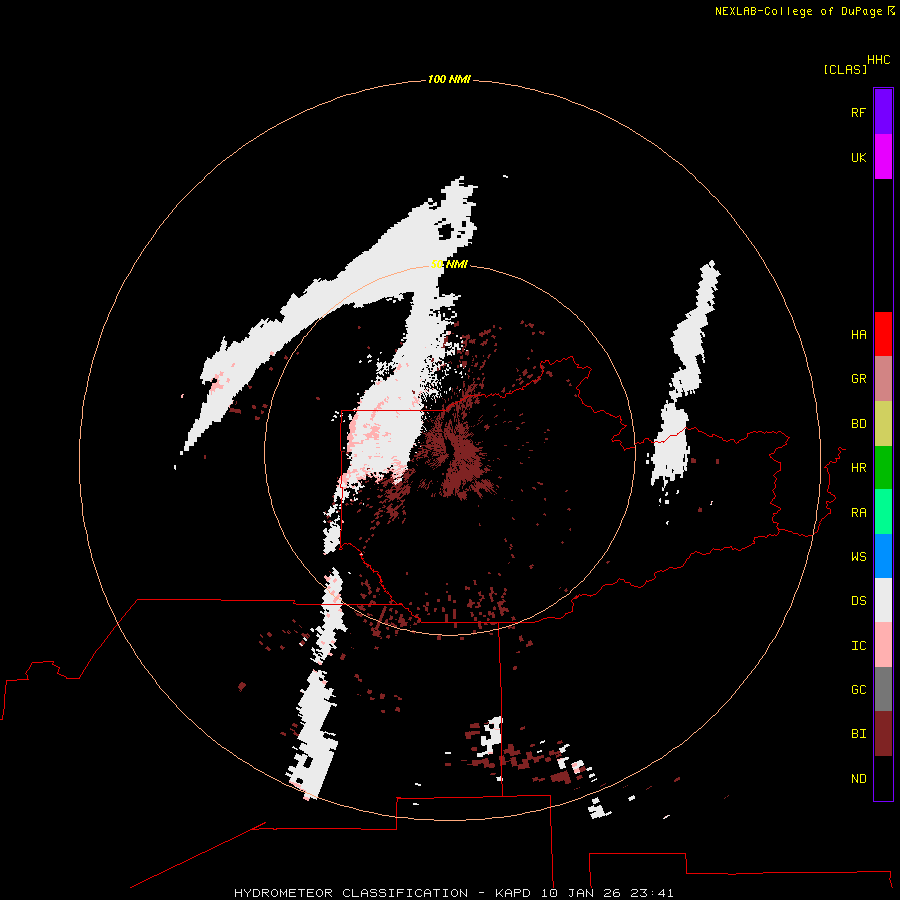Click the 100 NMI range ring label
900x900 pixels.
click(x=449, y=79)
